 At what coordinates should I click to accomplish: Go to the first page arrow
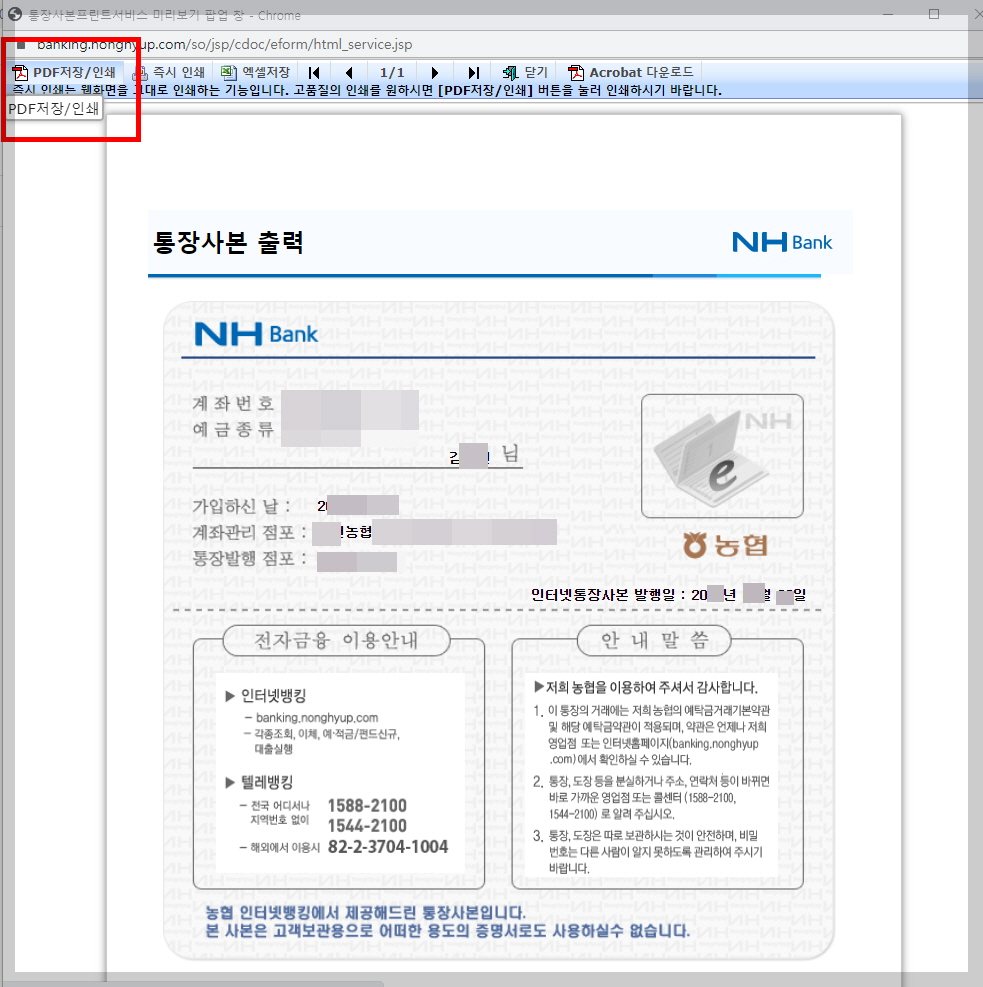point(314,73)
